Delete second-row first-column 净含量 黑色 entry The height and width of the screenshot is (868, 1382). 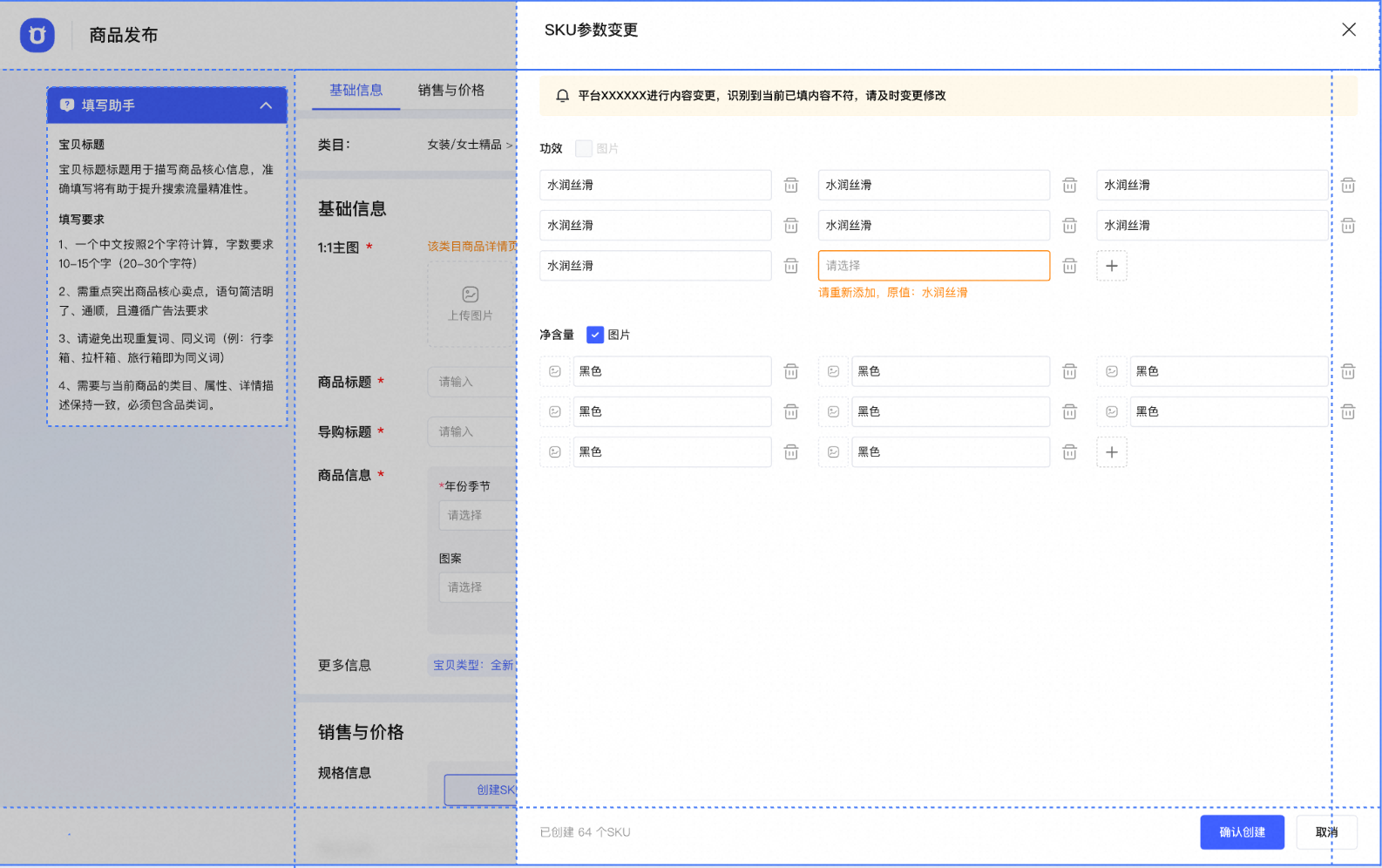[x=791, y=411]
